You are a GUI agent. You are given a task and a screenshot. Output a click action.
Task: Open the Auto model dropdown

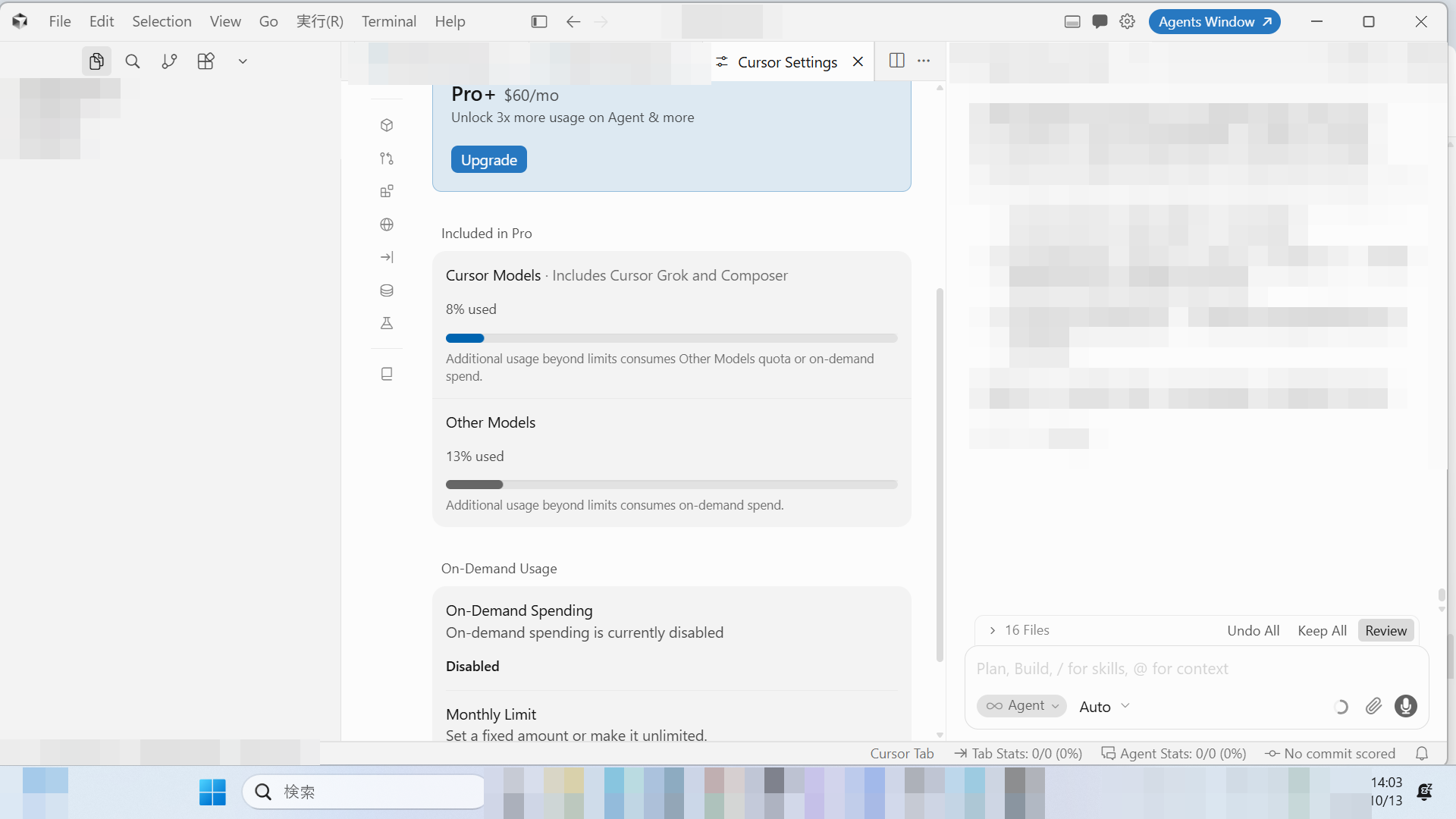point(1104,707)
